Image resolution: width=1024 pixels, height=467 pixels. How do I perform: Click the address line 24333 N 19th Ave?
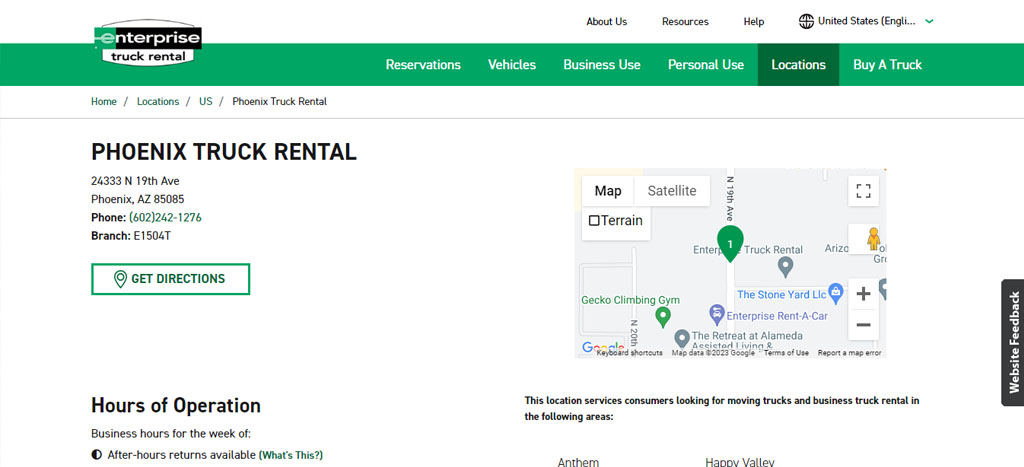(x=135, y=181)
